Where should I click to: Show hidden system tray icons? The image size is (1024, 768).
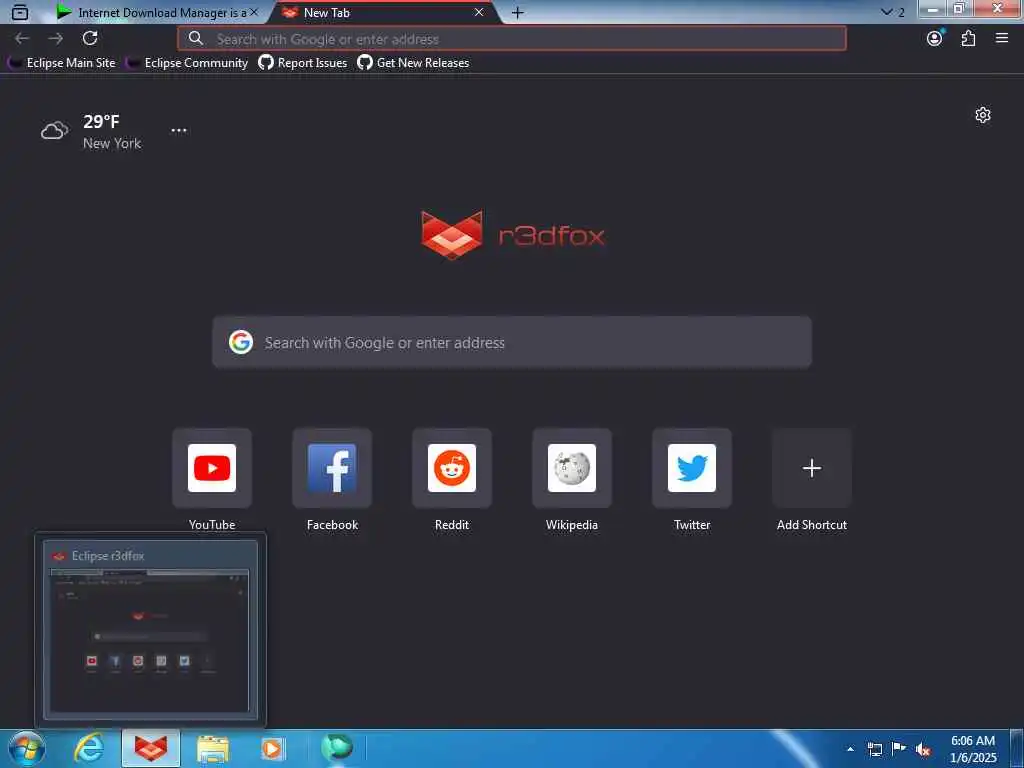coord(850,750)
